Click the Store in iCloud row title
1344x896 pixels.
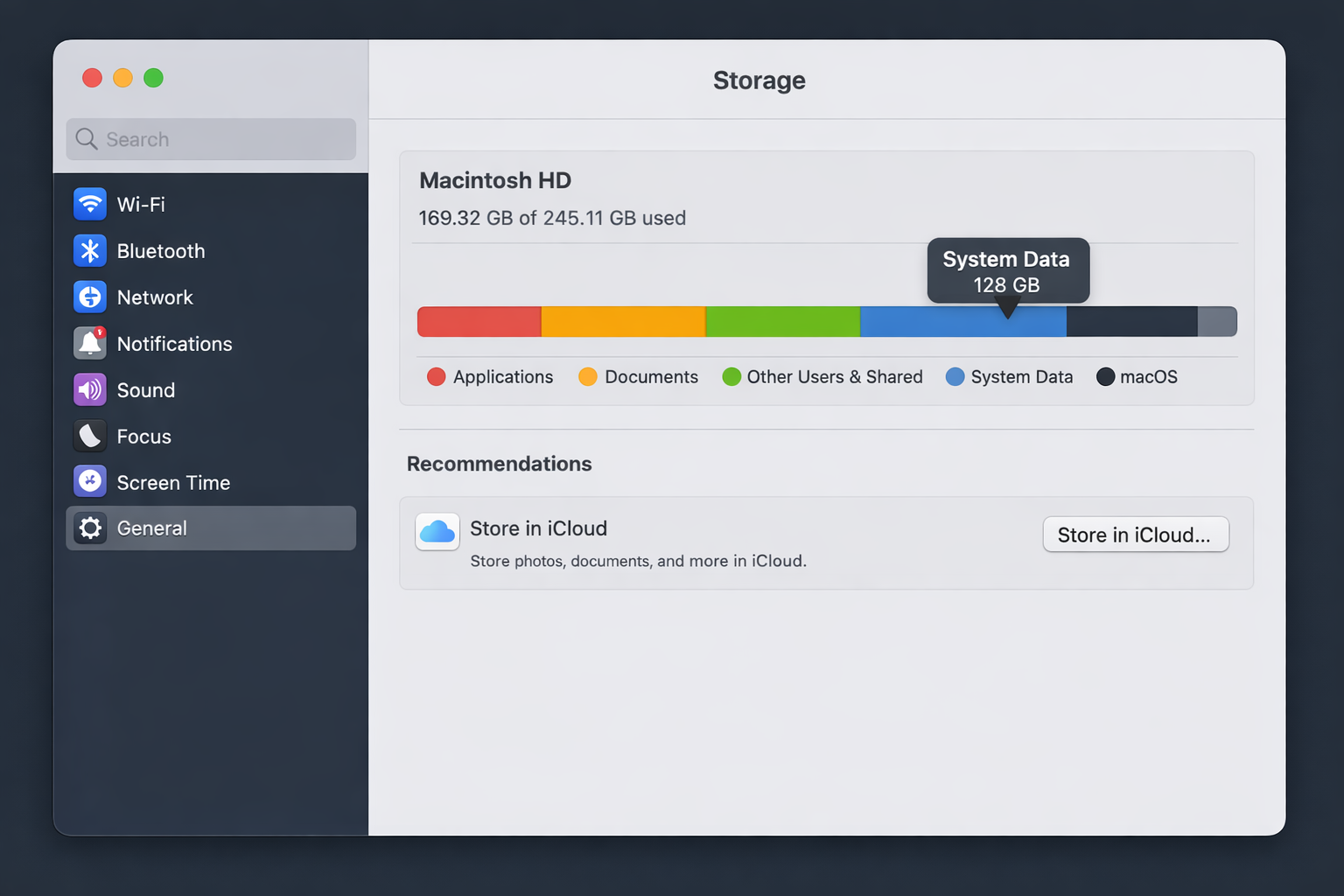pyautogui.click(x=539, y=528)
